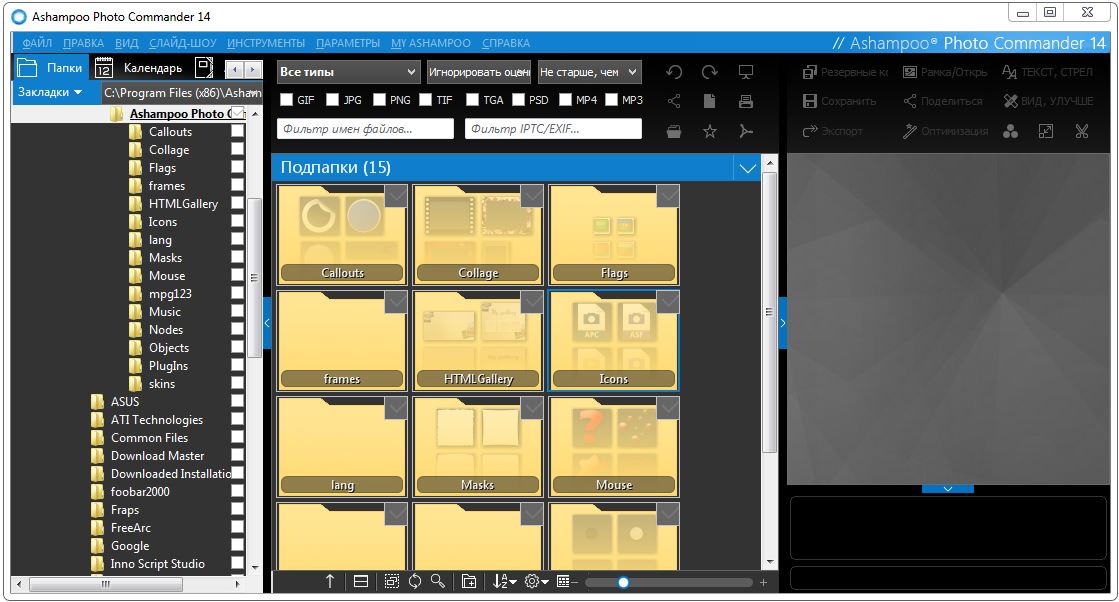The image size is (1119, 602).
Task: Click the magnifier search icon in bottom toolbar
Action: click(437, 582)
